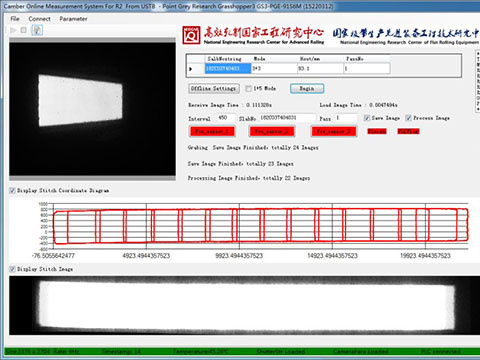Image resolution: width=480 pixels, height=360 pixels.
Task: Click the red Finish status indicator
Action: 377,131
